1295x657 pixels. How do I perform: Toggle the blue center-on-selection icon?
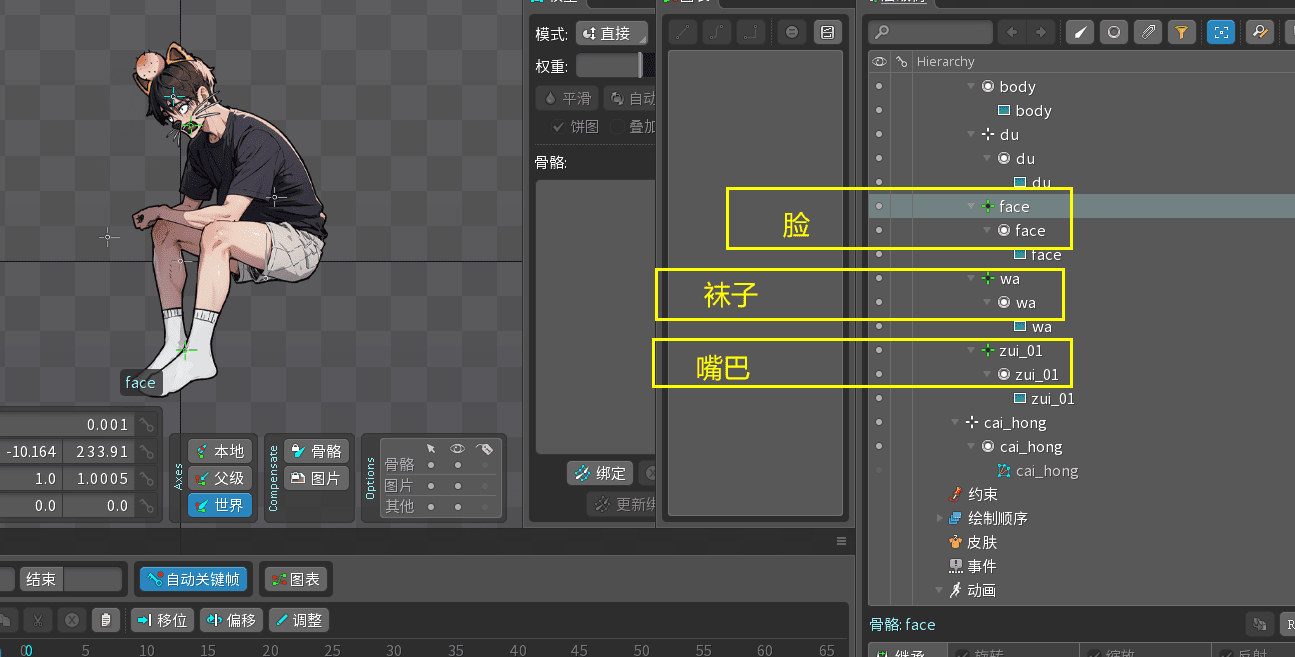pos(1220,32)
